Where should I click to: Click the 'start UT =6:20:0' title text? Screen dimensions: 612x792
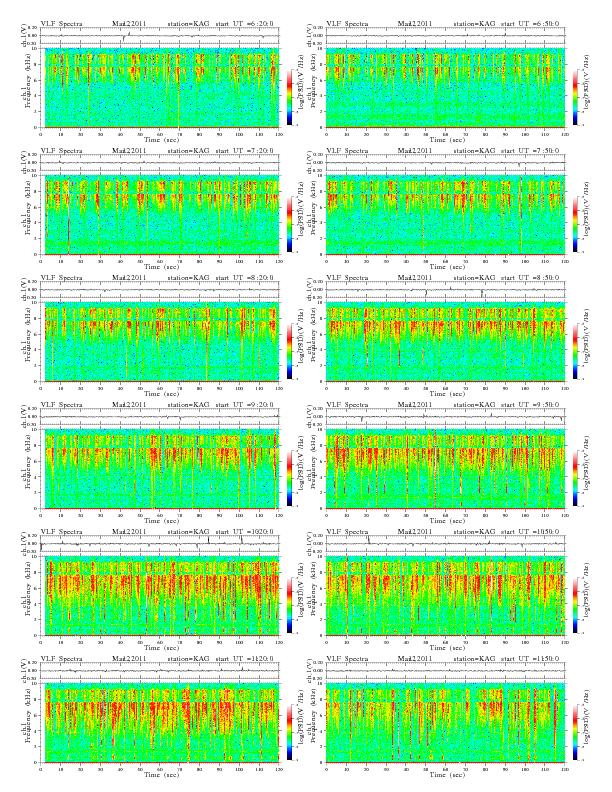245,23
